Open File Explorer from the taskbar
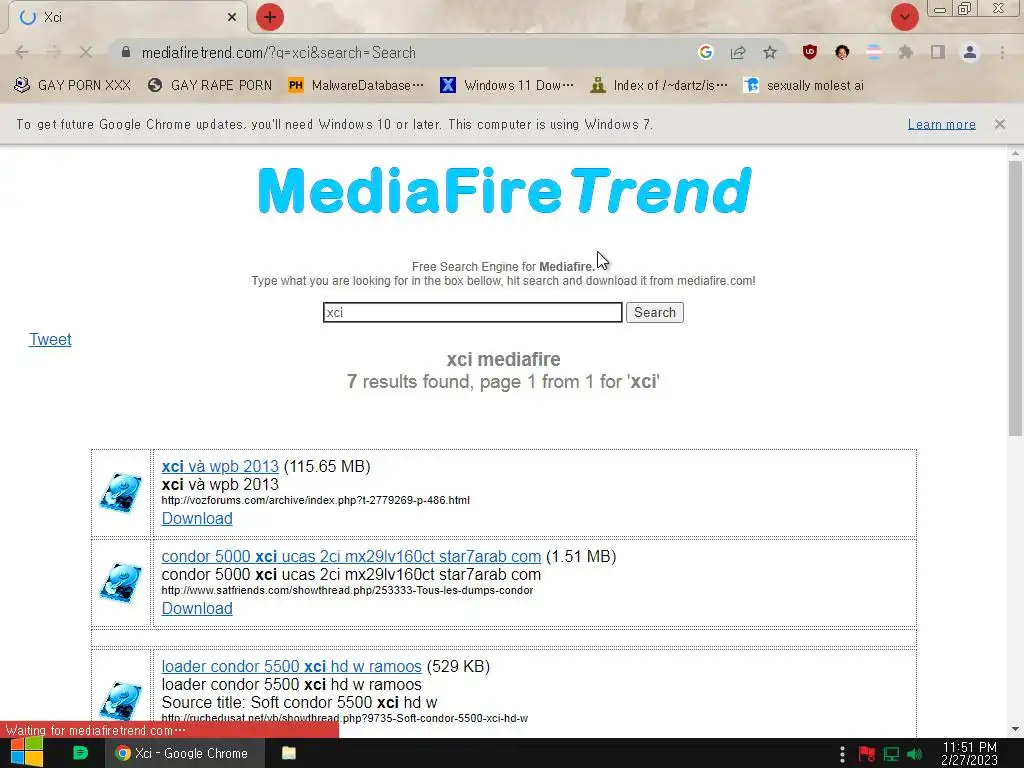This screenshot has width=1024, height=768. coord(289,753)
